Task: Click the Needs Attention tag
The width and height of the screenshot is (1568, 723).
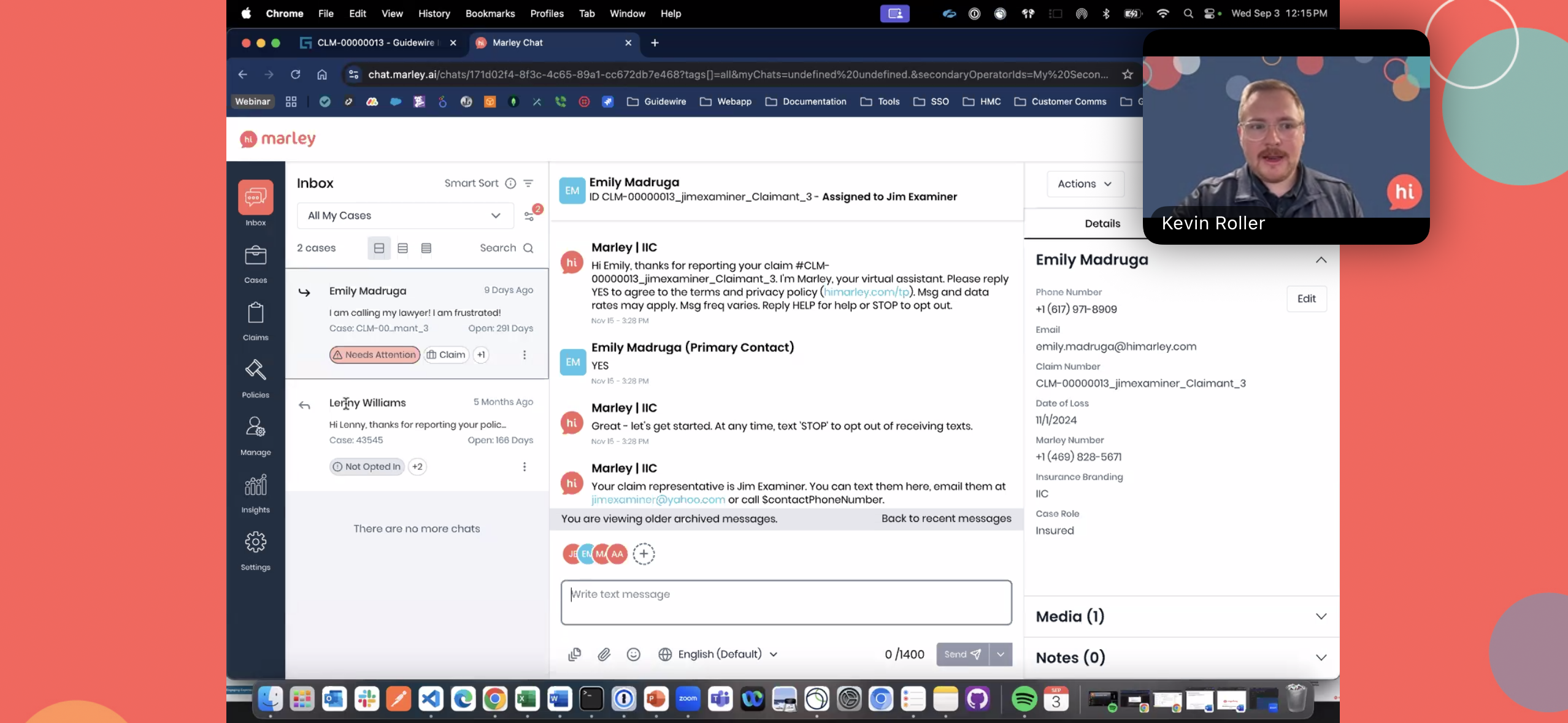Action: pos(375,354)
